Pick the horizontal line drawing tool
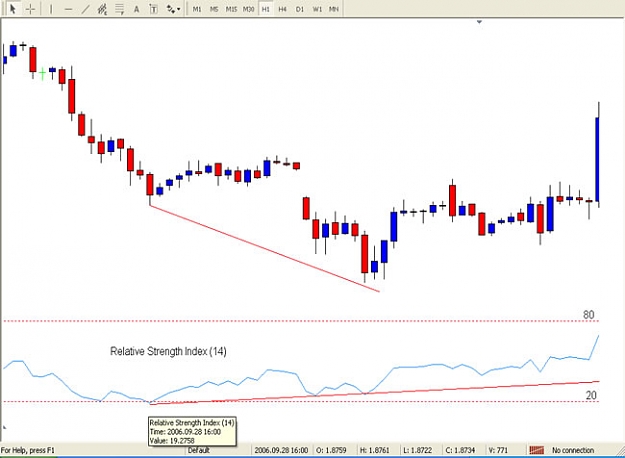This screenshot has width=625, height=458. tap(68, 9)
